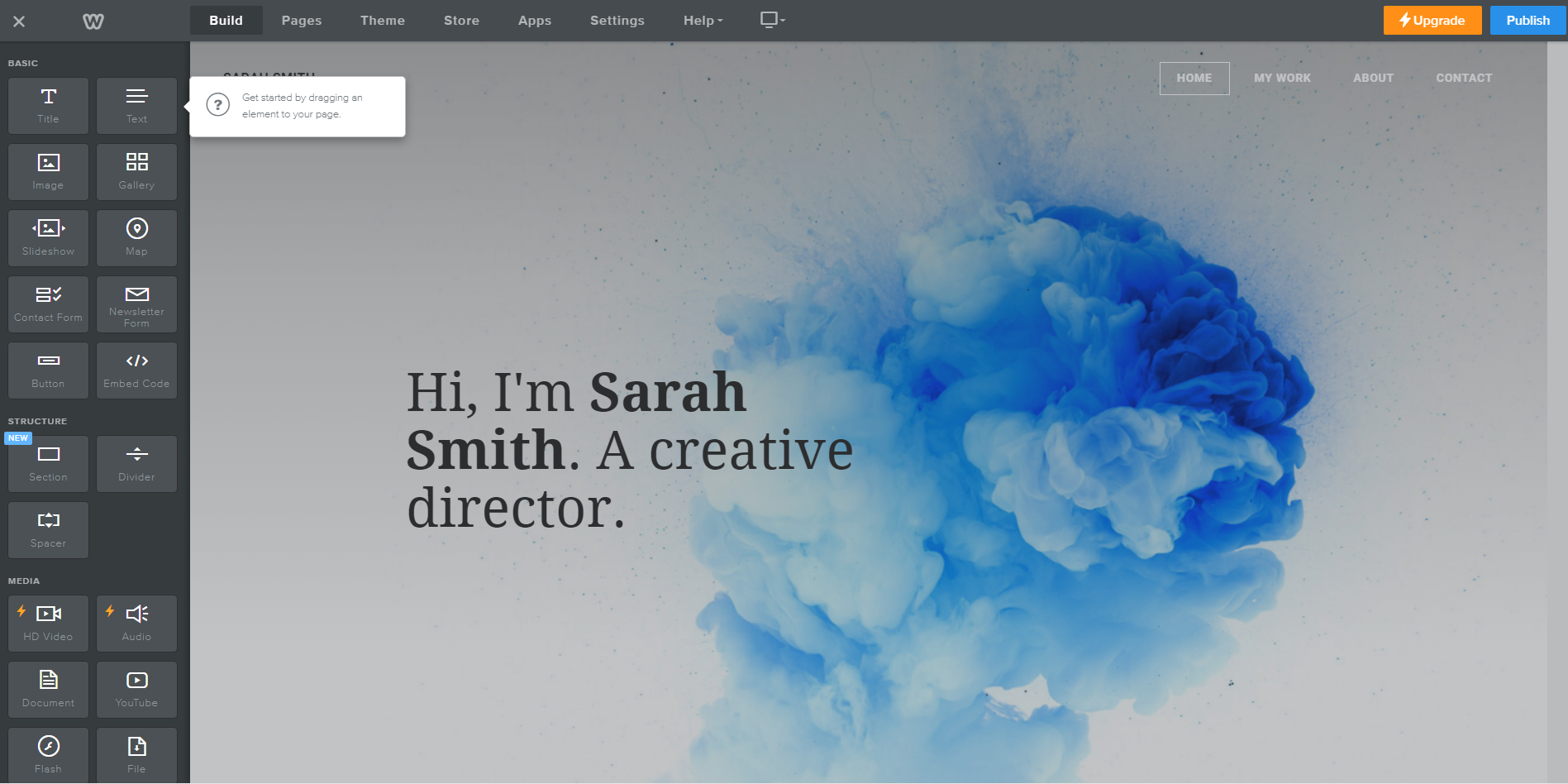Select the Embed Code element
The image size is (1568, 784).
136,370
